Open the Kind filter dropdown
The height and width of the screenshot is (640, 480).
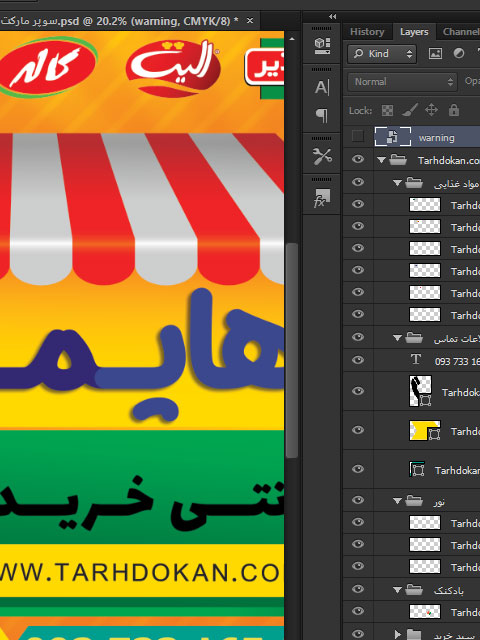click(x=382, y=54)
